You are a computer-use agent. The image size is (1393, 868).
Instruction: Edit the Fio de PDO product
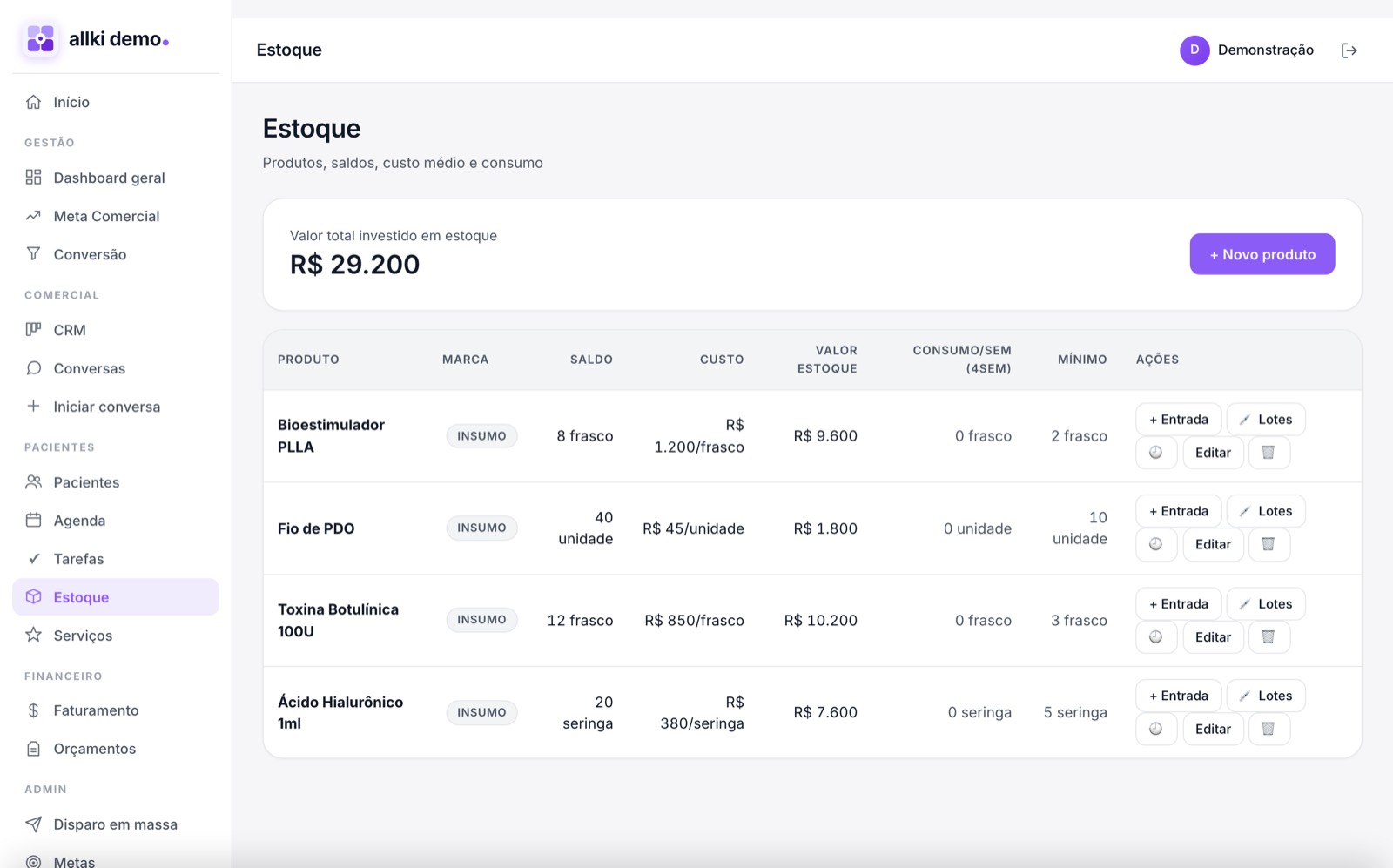(1213, 544)
